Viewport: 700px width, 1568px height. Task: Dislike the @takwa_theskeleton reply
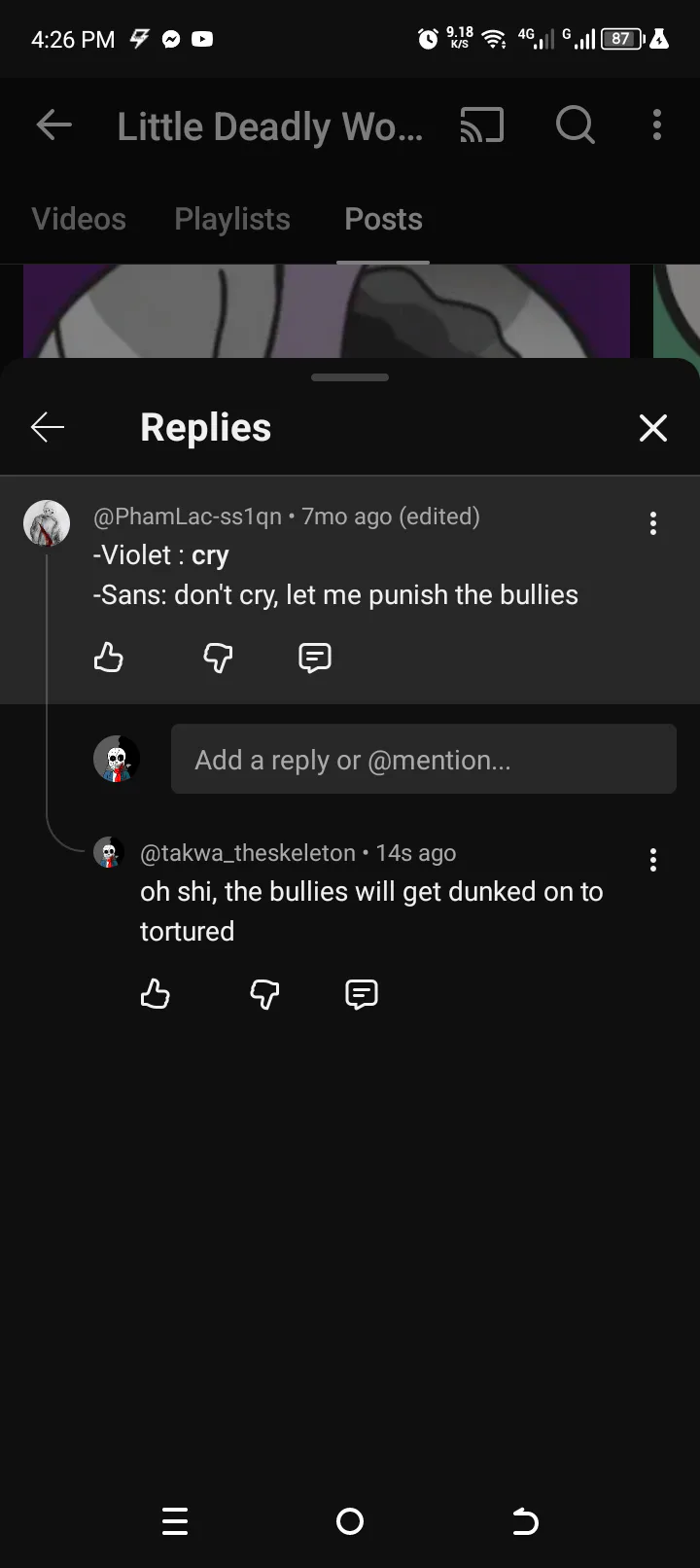264,994
